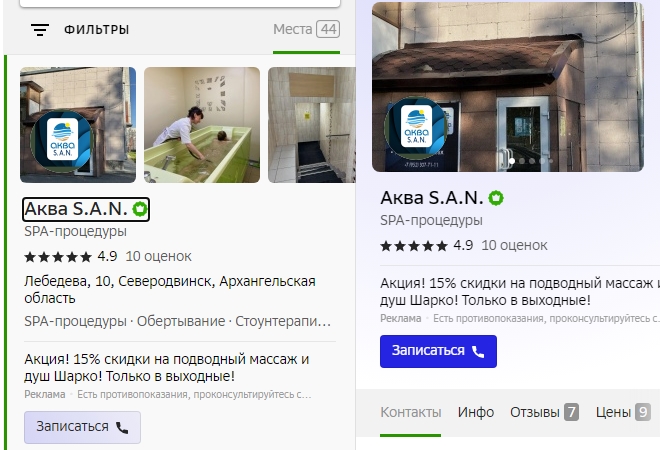
Task: Open the hydromassage bath photo thumbnail
Action: (202, 125)
